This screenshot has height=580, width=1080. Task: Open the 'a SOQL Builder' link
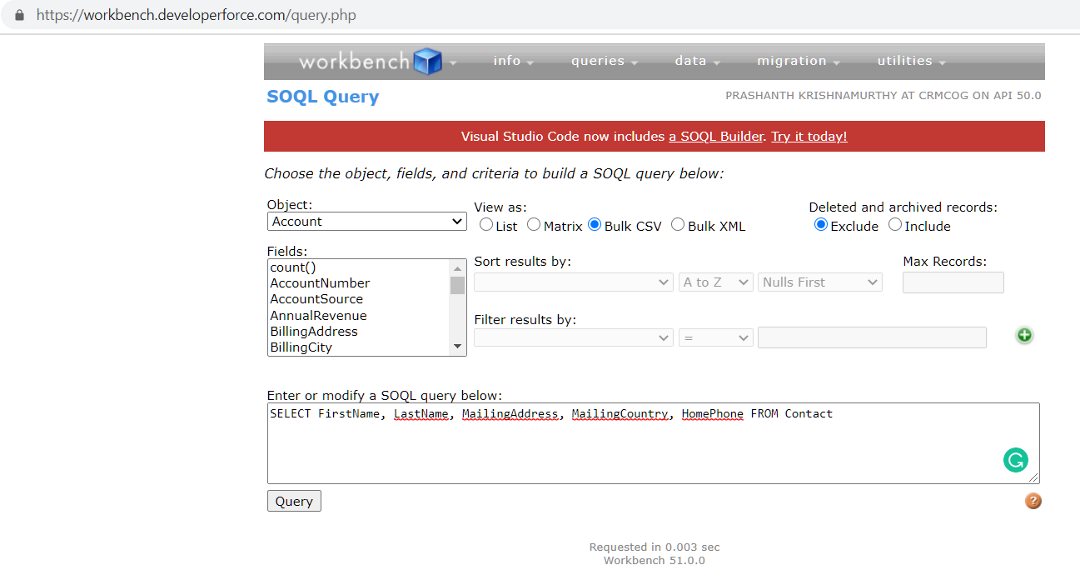tap(716, 136)
